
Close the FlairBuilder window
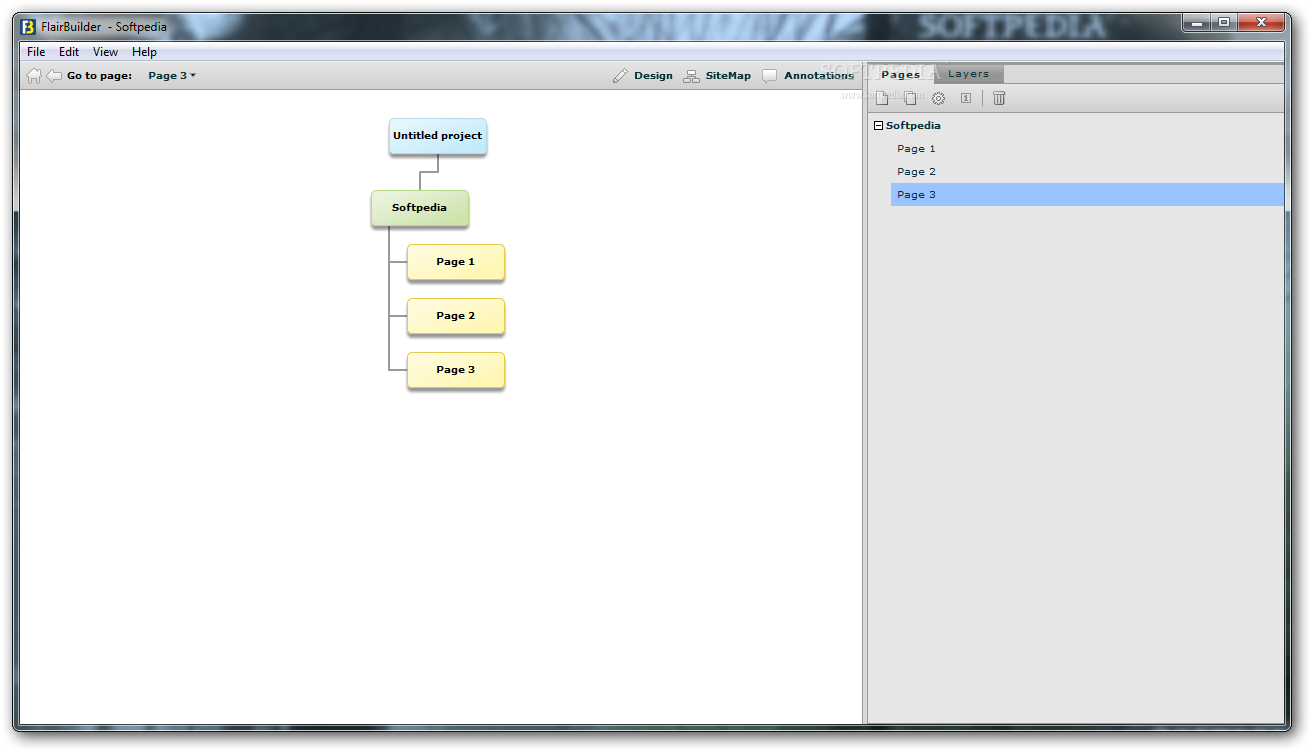[1262, 22]
